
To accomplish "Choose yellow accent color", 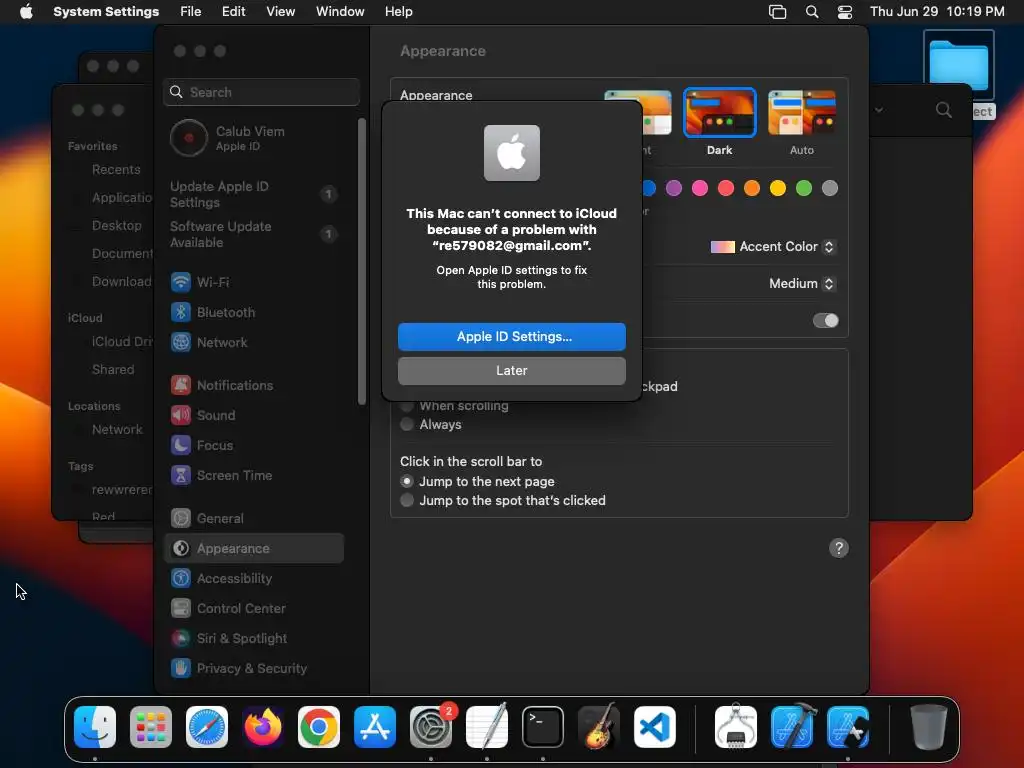I will pyautogui.click(x=778, y=188).
